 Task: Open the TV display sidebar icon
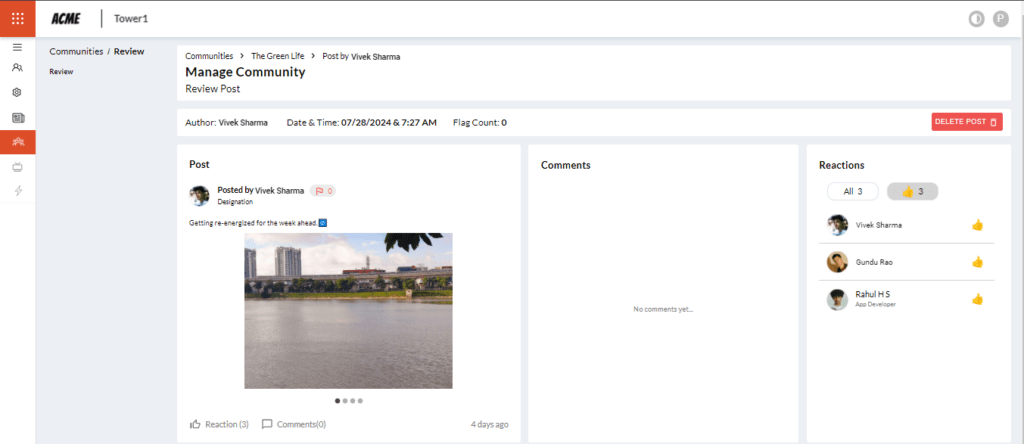coord(17,167)
